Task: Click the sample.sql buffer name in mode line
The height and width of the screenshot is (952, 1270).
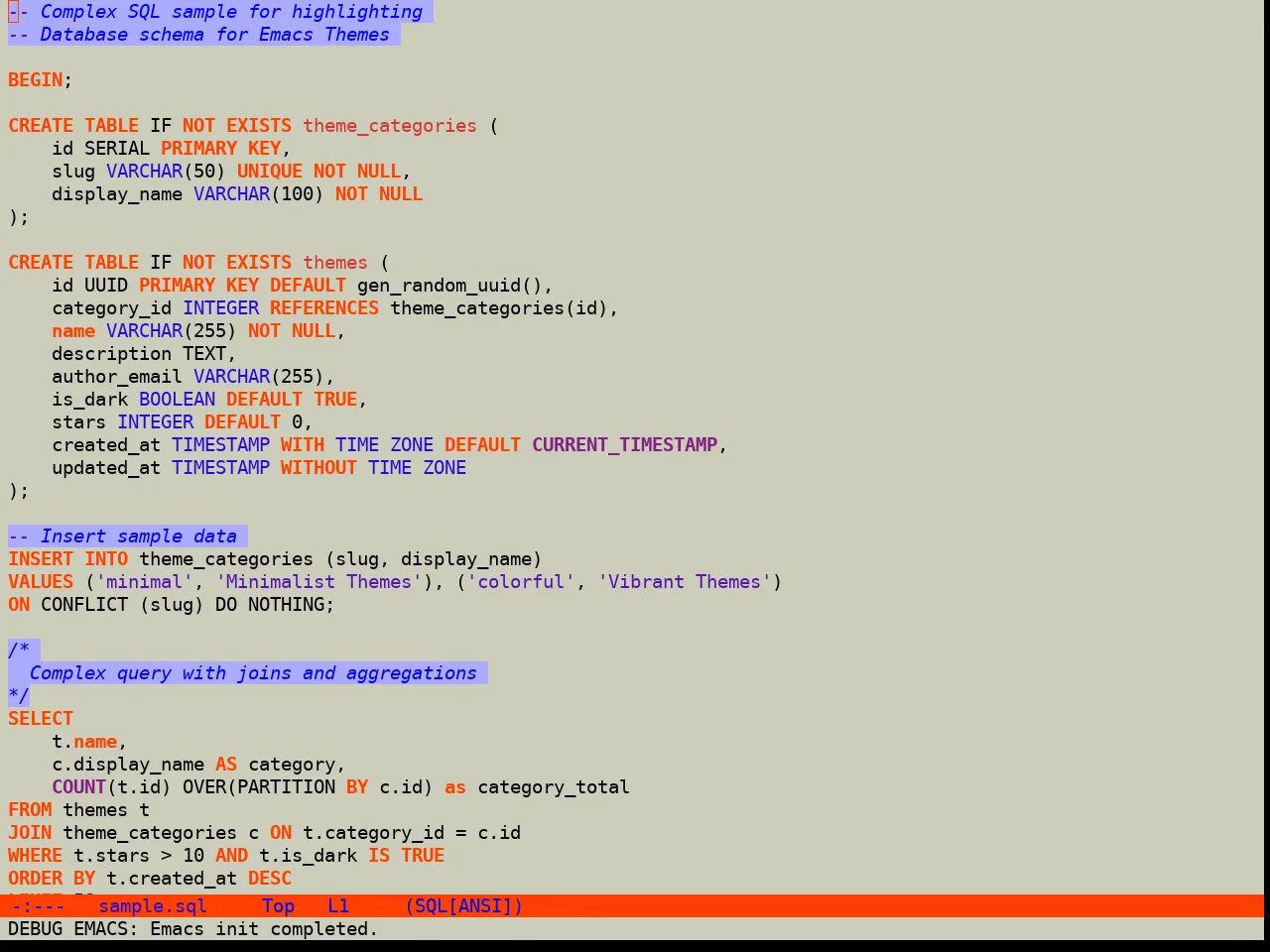Action: coord(153,905)
